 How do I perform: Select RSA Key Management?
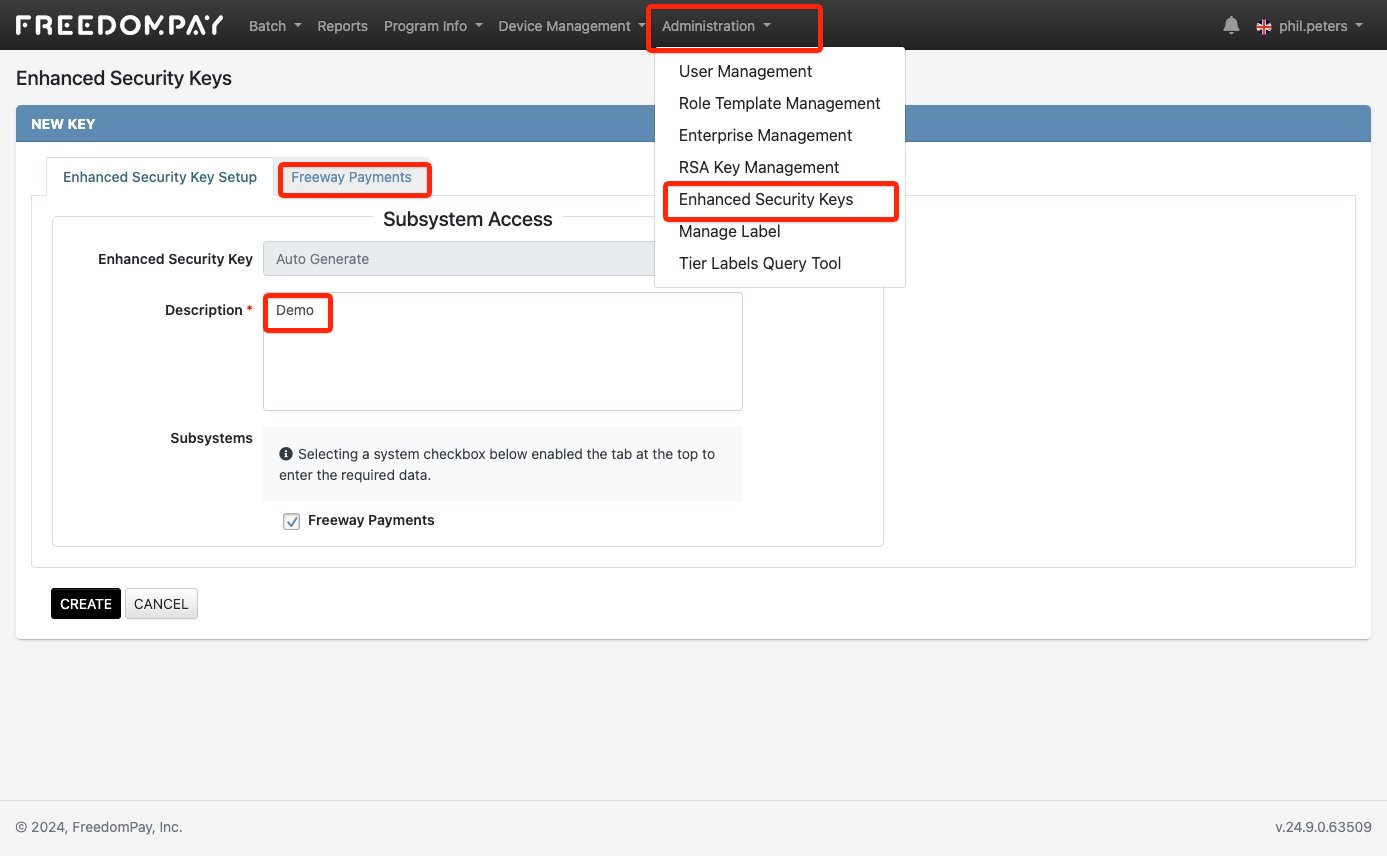pos(780,167)
